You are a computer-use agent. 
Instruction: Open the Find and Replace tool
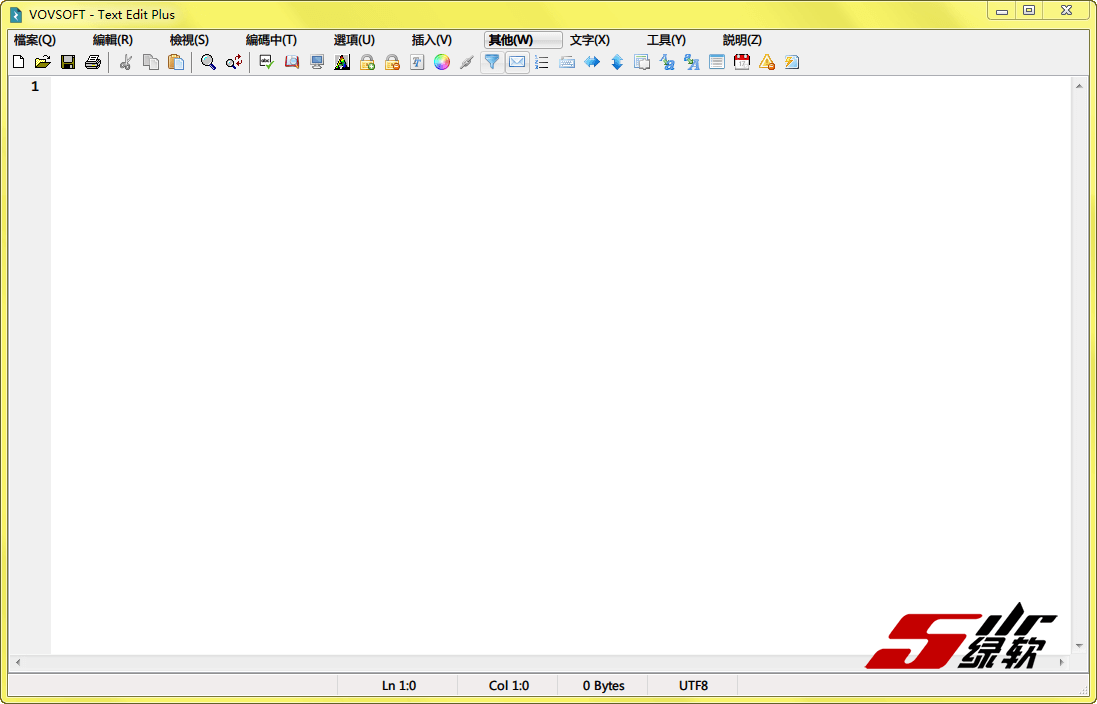[233, 62]
